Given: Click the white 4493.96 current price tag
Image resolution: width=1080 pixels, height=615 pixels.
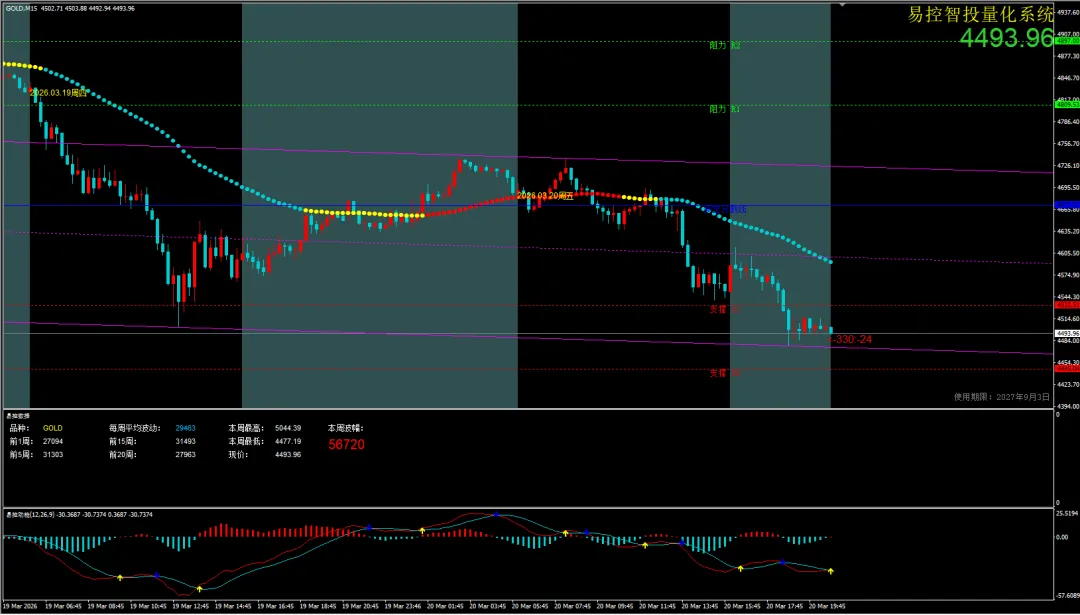Looking at the screenshot, I should [x=1067, y=333].
